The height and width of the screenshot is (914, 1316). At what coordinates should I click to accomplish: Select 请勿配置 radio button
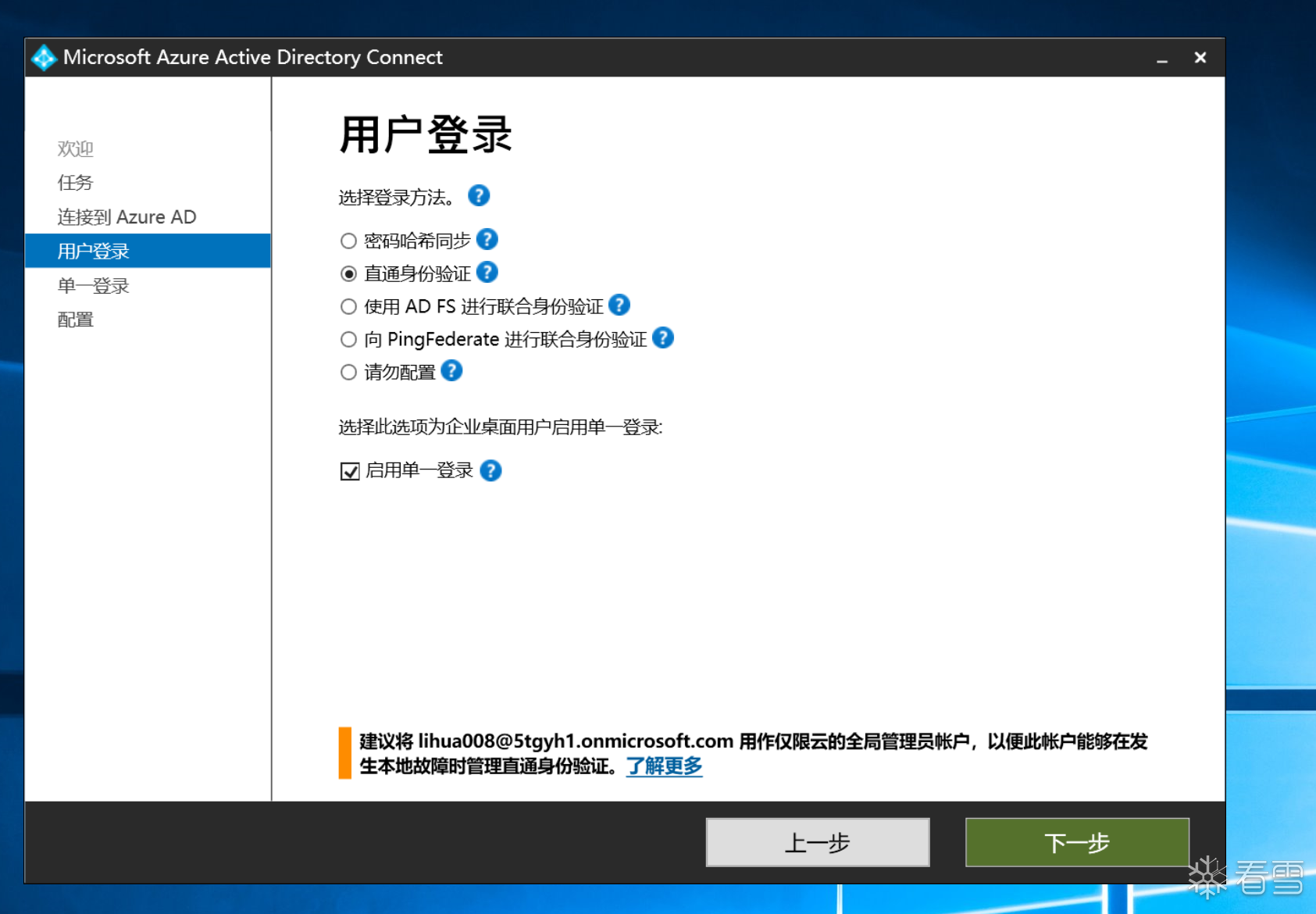(348, 372)
